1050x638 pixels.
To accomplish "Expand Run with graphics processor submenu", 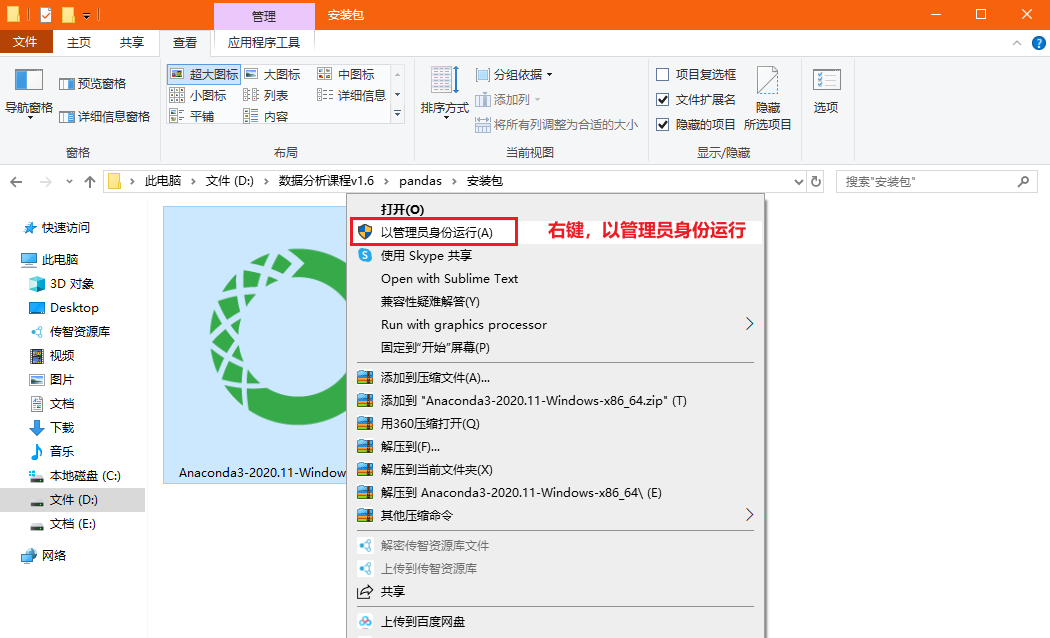I will pos(749,325).
